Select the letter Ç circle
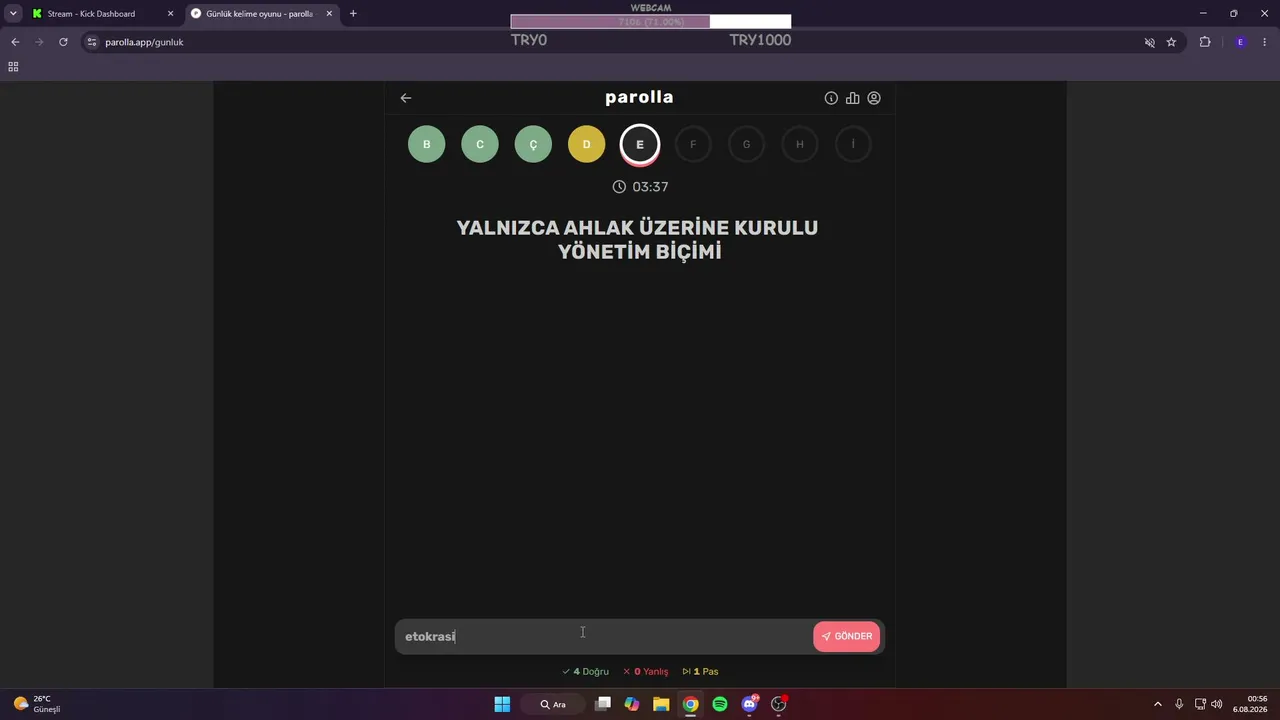 (533, 144)
